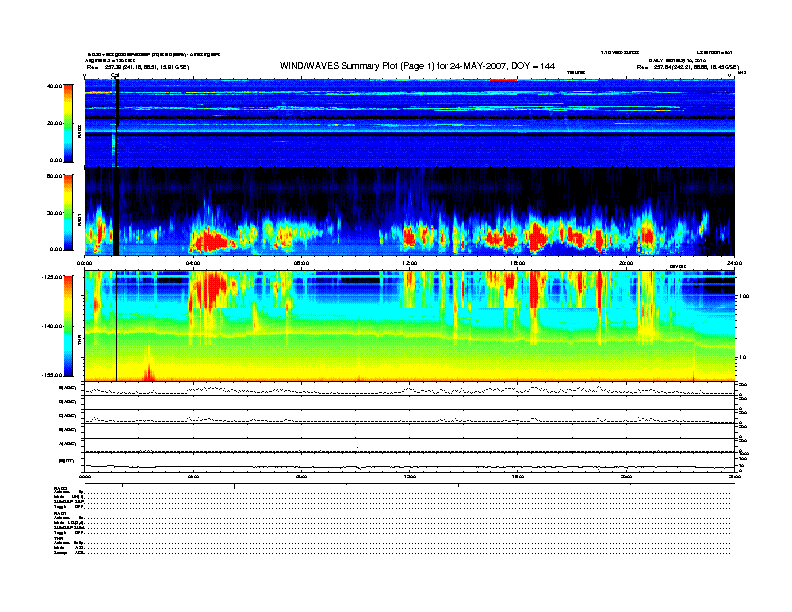Click the 100 label on TNR right axis
This screenshot has width=792, height=612.
[x=744, y=296]
